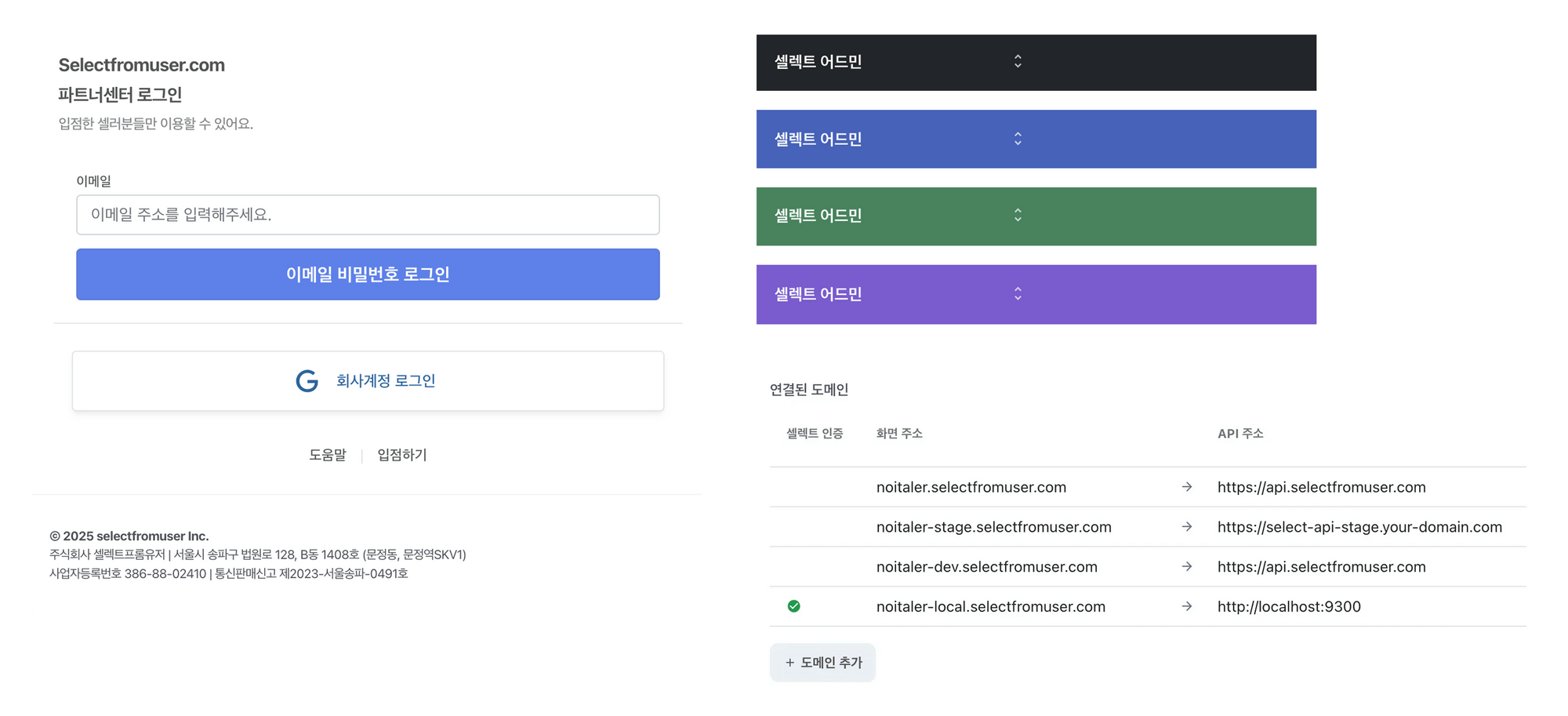This screenshot has height=716, width=1568.
Task: Click the + 도메인 추가 button
Action: click(x=822, y=663)
